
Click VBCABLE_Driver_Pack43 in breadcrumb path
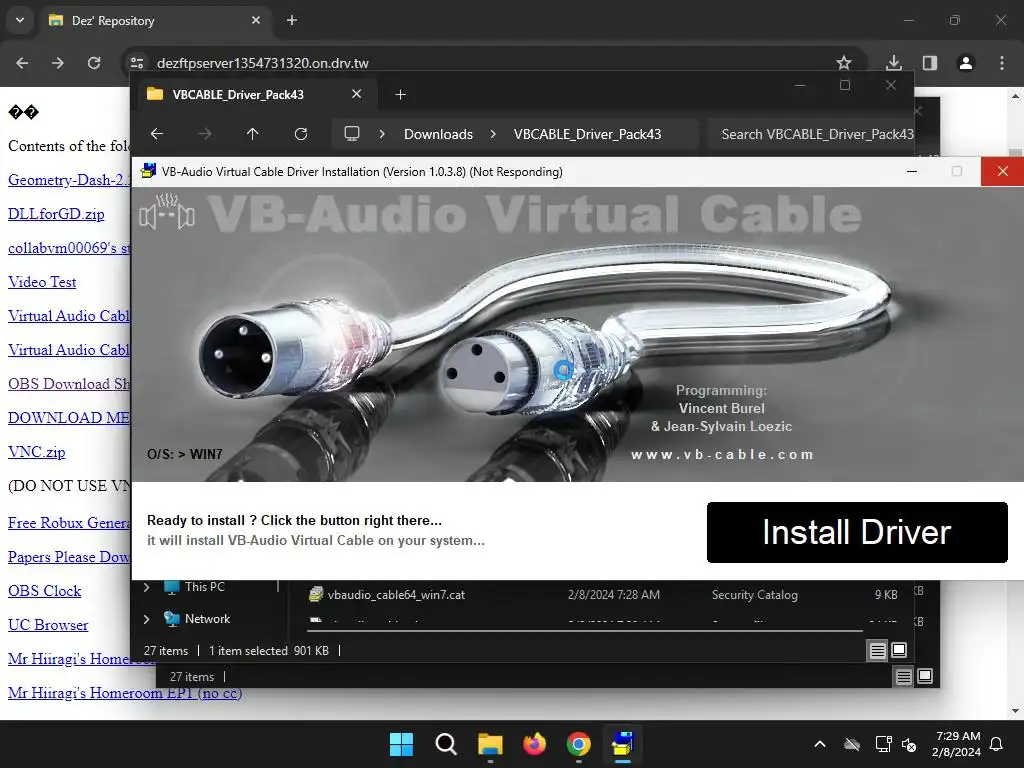pyautogui.click(x=587, y=134)
